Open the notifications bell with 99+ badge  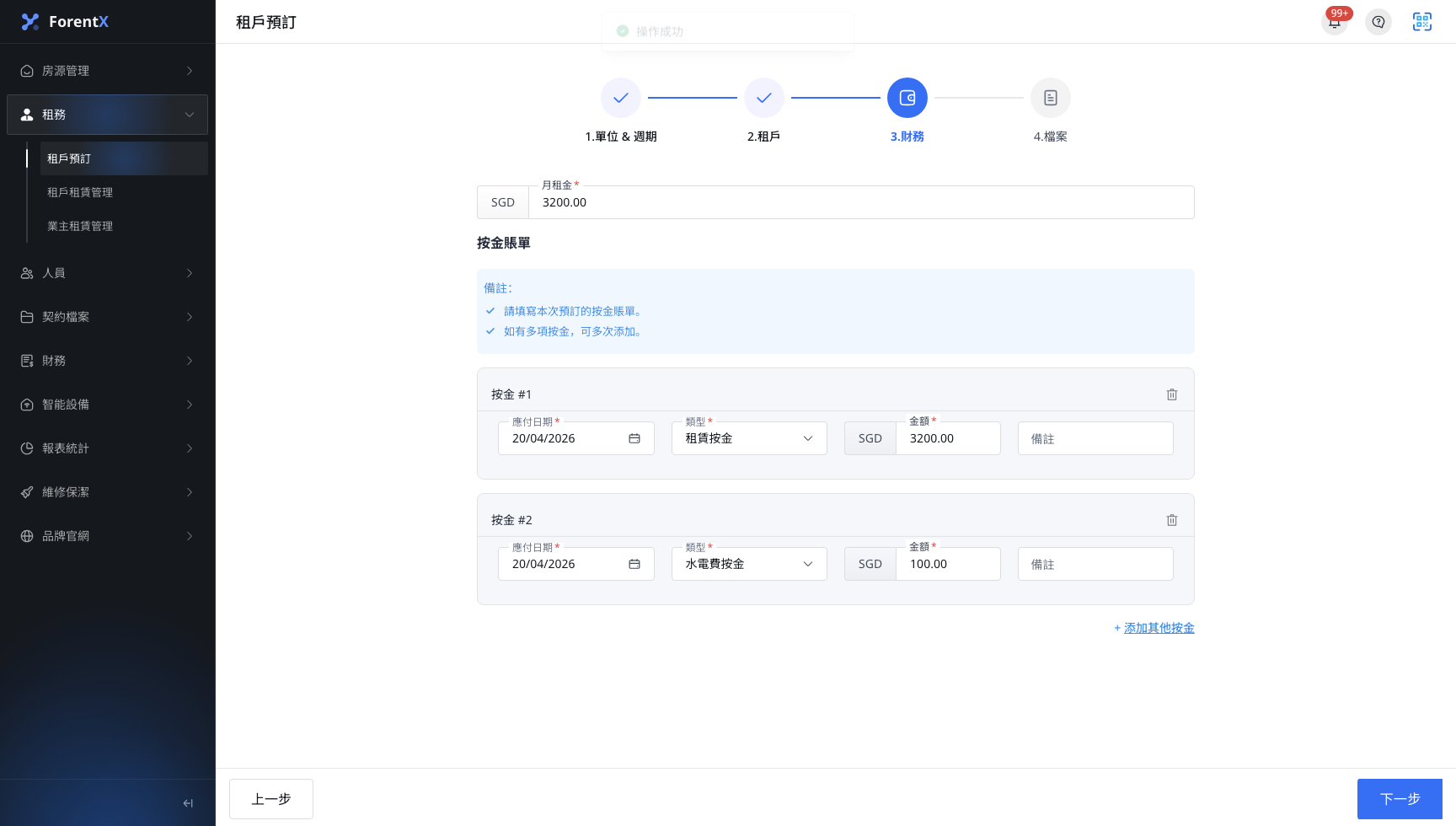coord(1335,22)
